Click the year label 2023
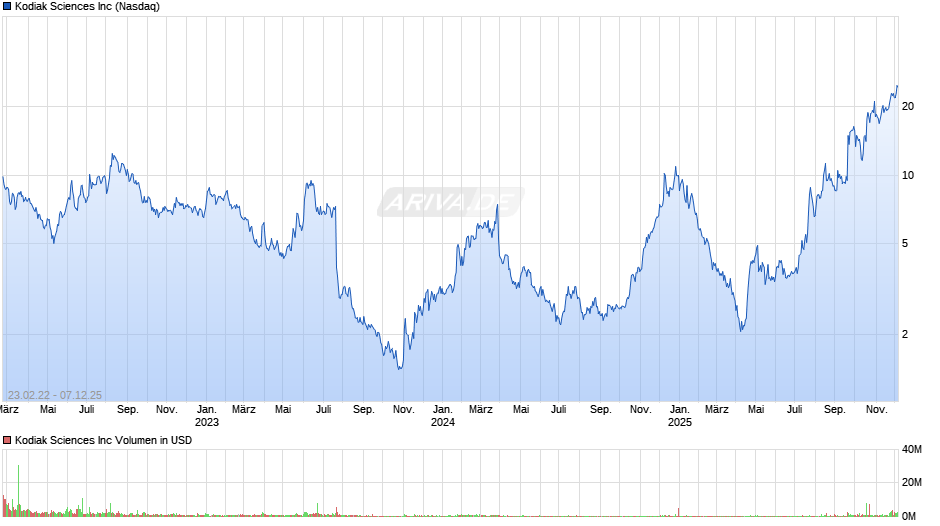 click(x=207, y=422)
